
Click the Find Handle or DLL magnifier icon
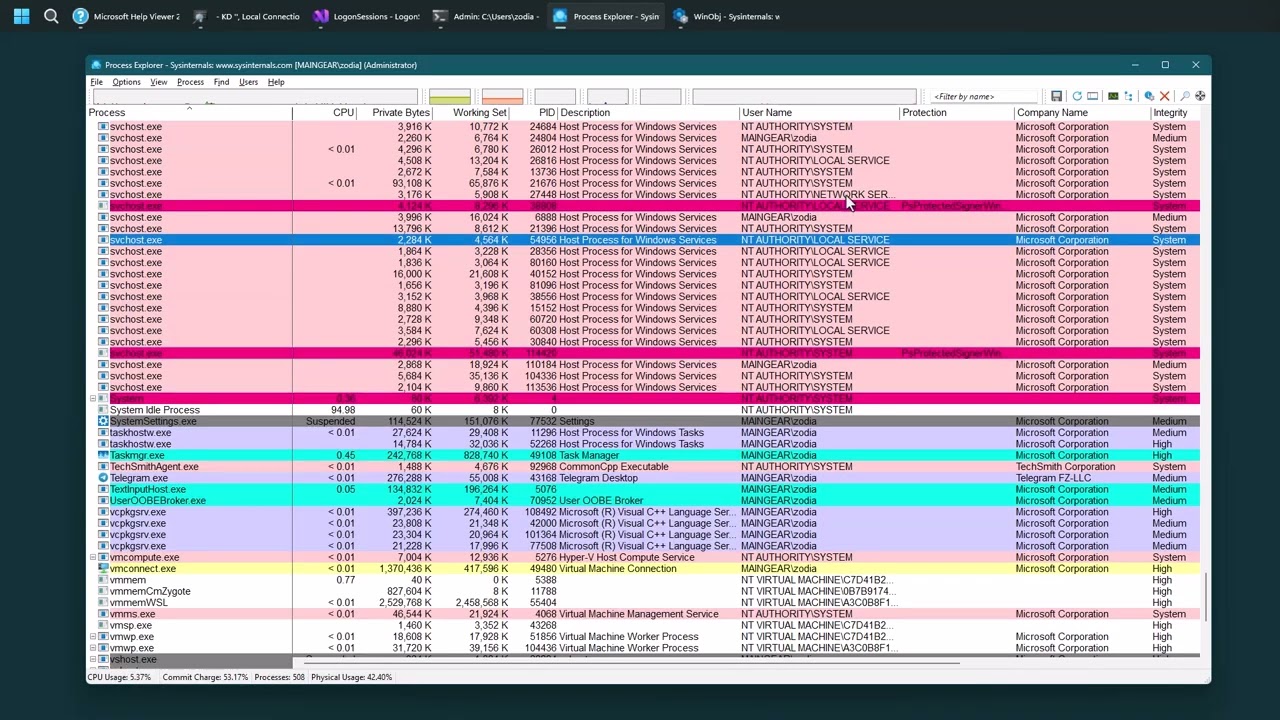[x=1185, y=96]
